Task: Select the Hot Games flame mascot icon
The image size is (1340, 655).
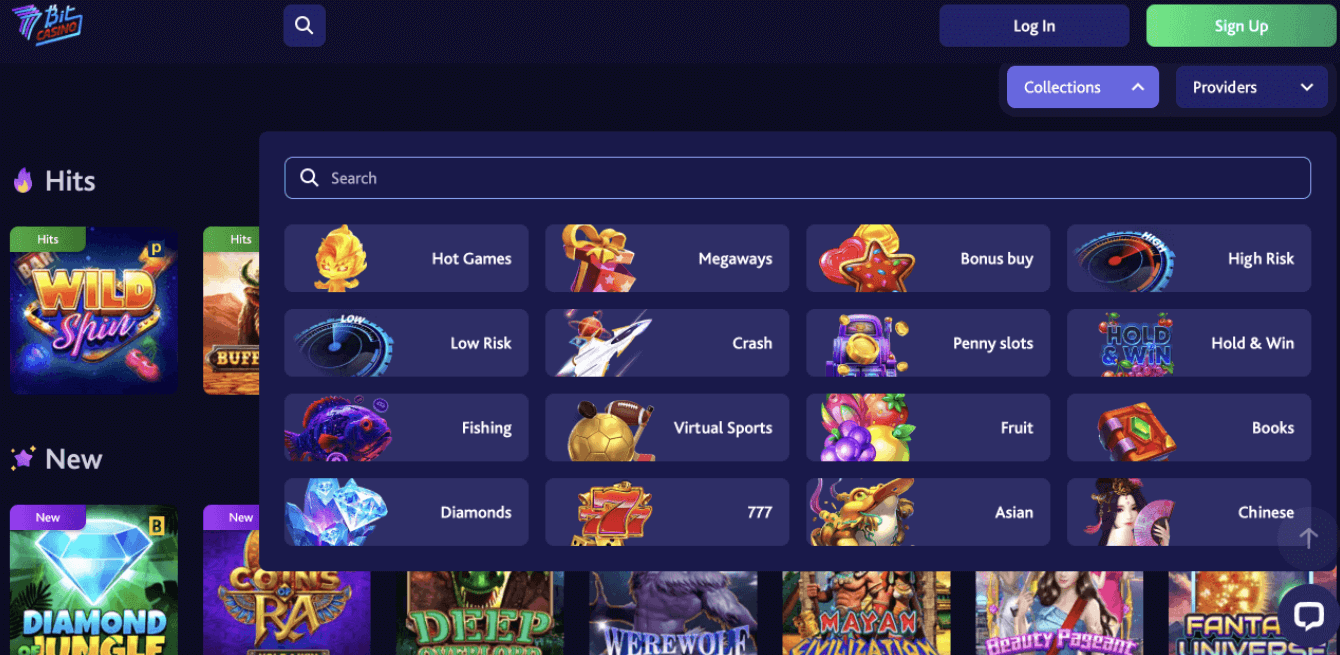Action: pyautogui.click(x=341, y=258)
